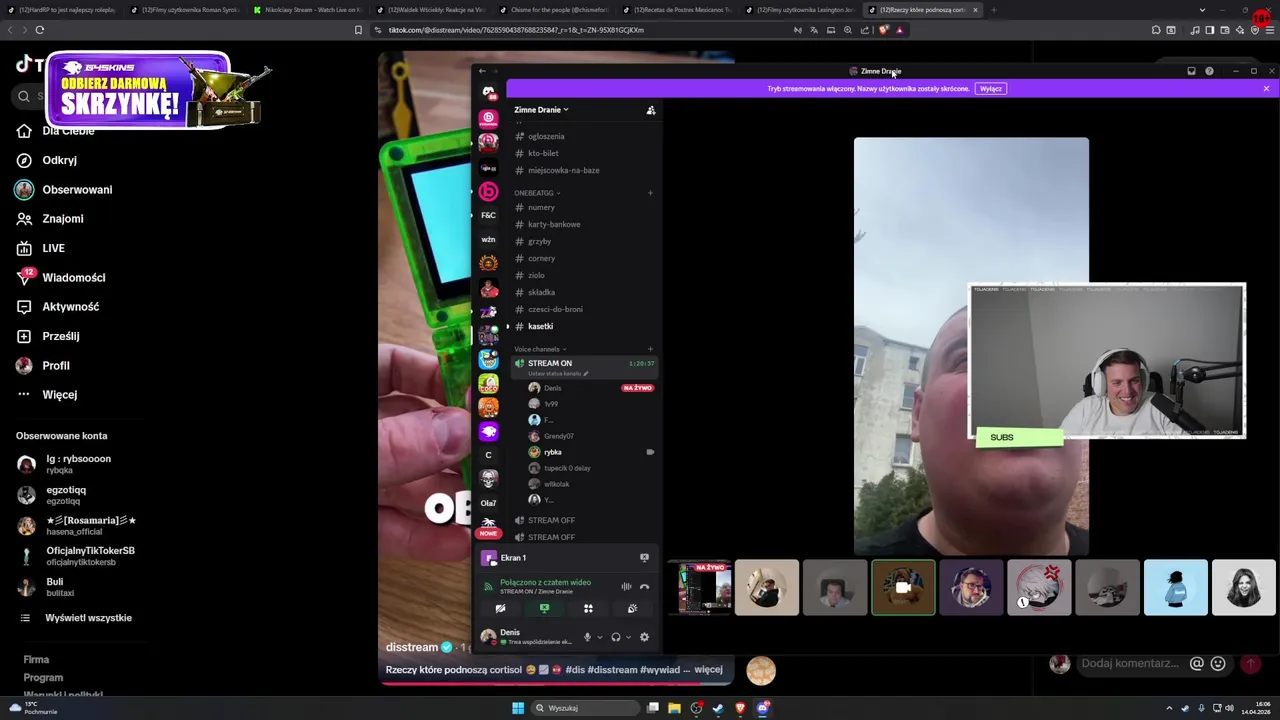The height and width of the screenshot is (720, 1280).
Task: Open Windows Start menu
Action: 518,708
